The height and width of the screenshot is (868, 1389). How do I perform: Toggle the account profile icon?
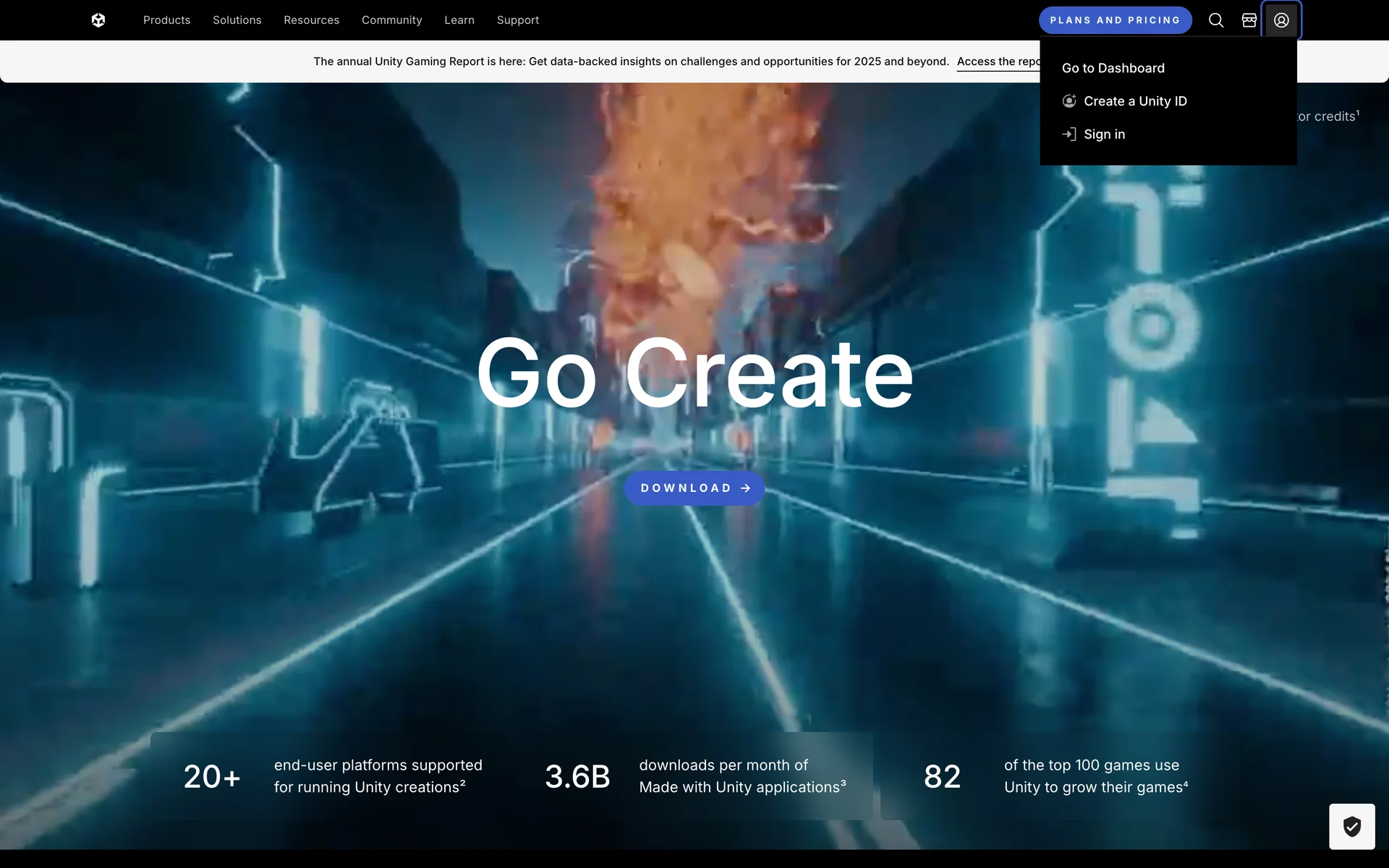point(1281,20)
